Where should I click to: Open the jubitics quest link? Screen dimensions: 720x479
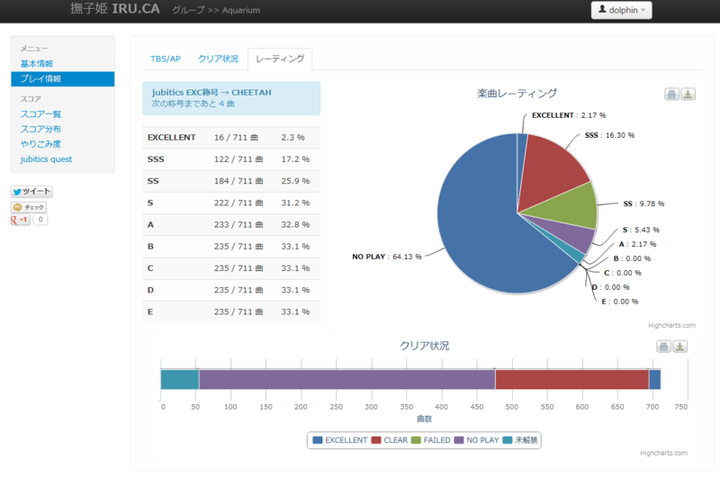(x=46, y=159)
